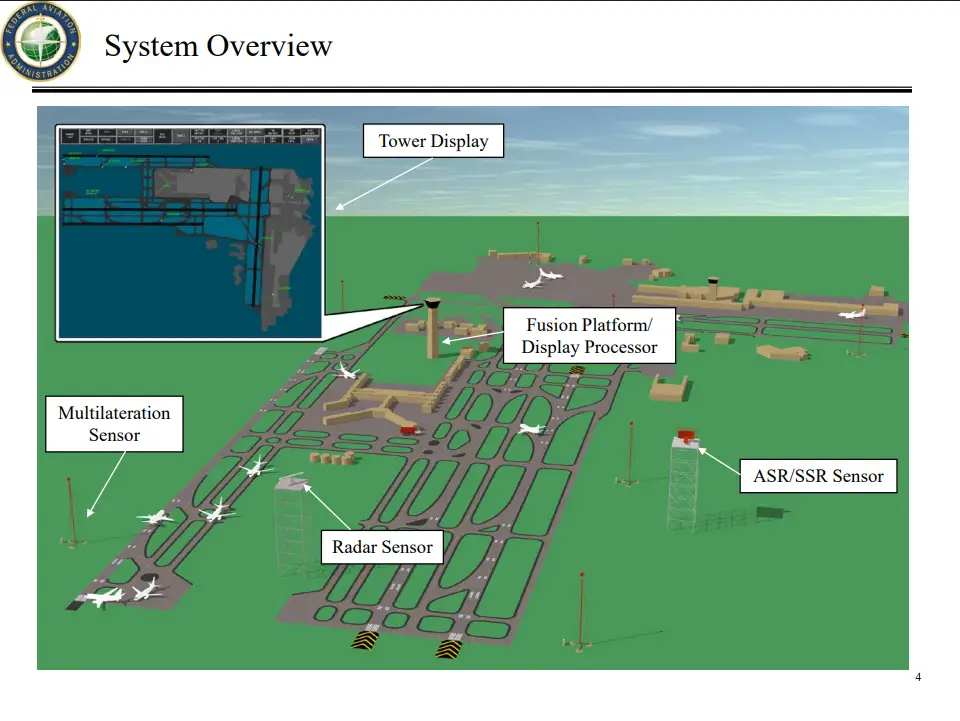Click the red radar dish atop the ASR/SSR tower

687,435
